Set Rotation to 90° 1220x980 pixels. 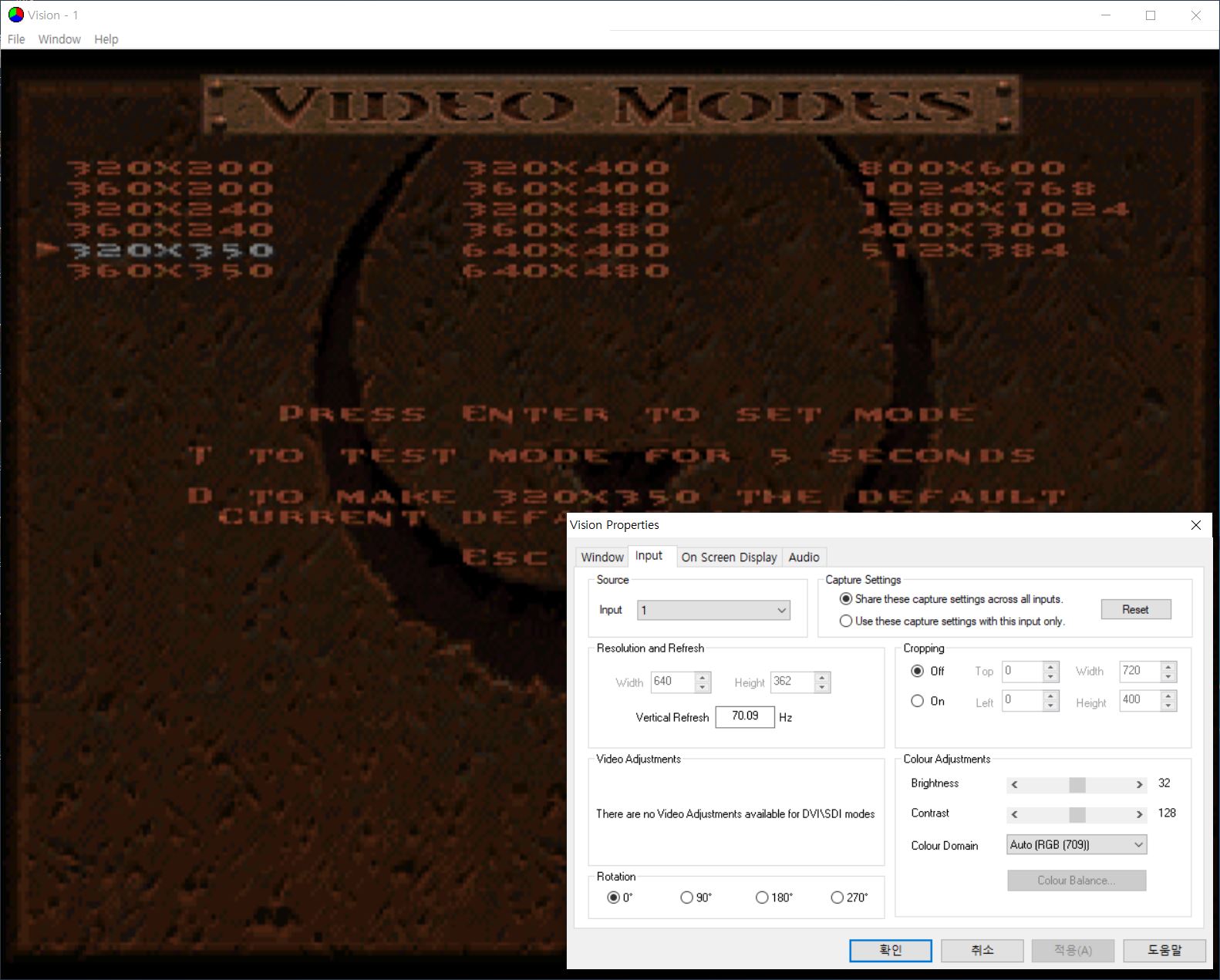click(x=687, y=897)
